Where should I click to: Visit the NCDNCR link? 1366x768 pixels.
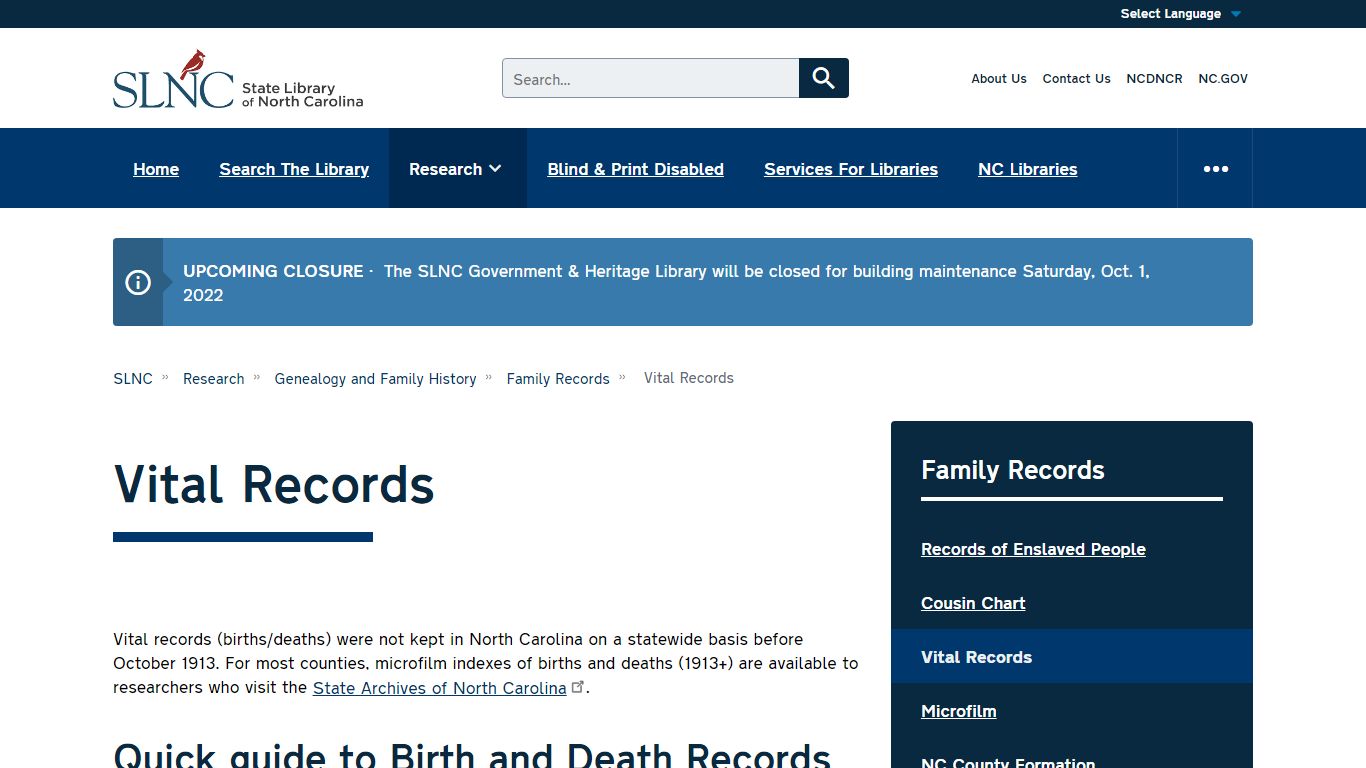(1154, 79)
